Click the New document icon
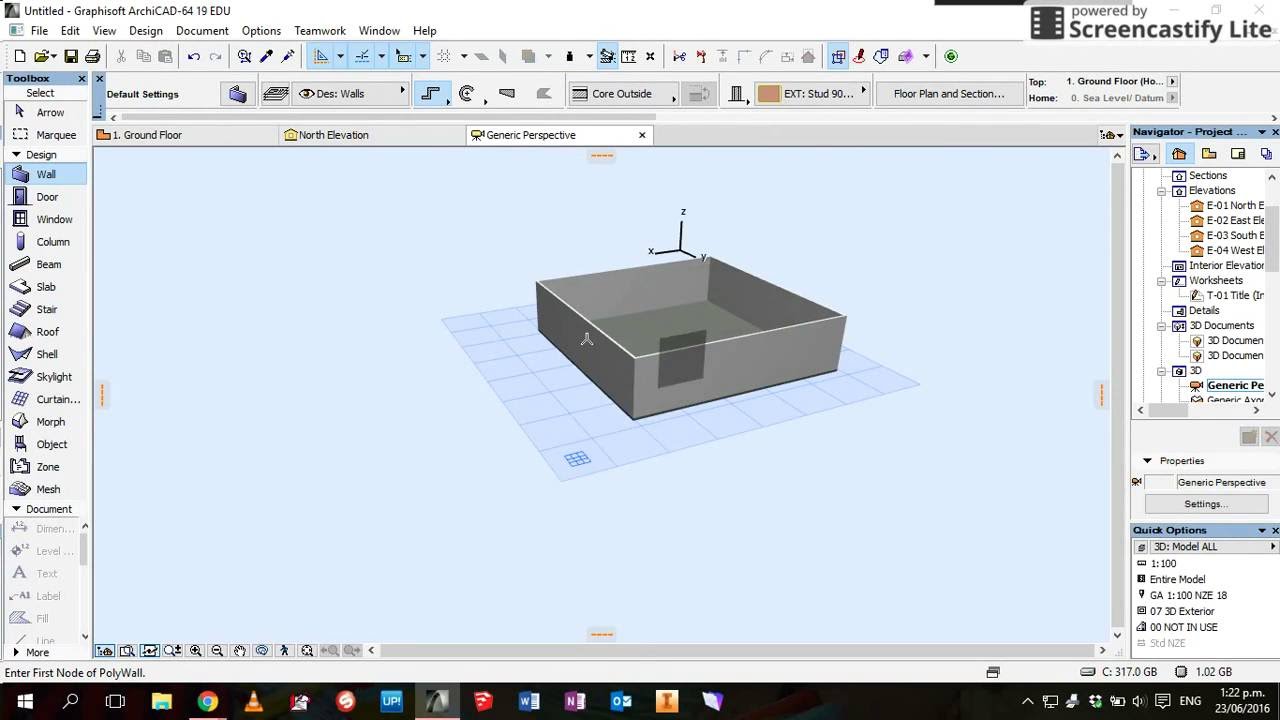 19,56
